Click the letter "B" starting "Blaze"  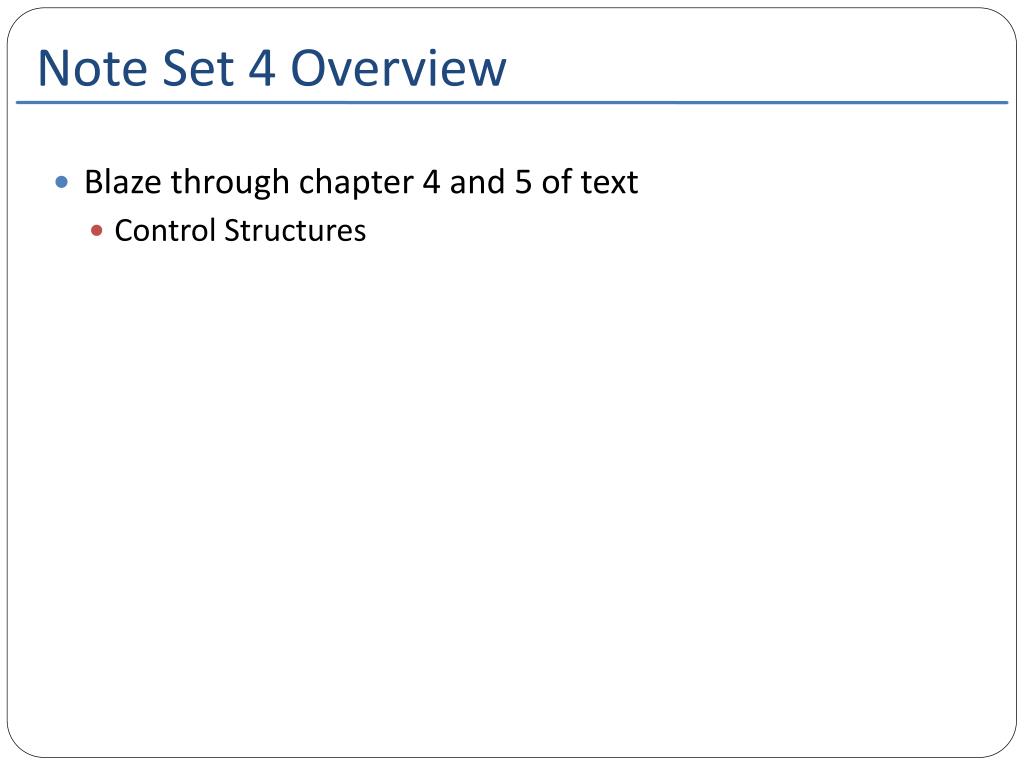click(93, 182)
